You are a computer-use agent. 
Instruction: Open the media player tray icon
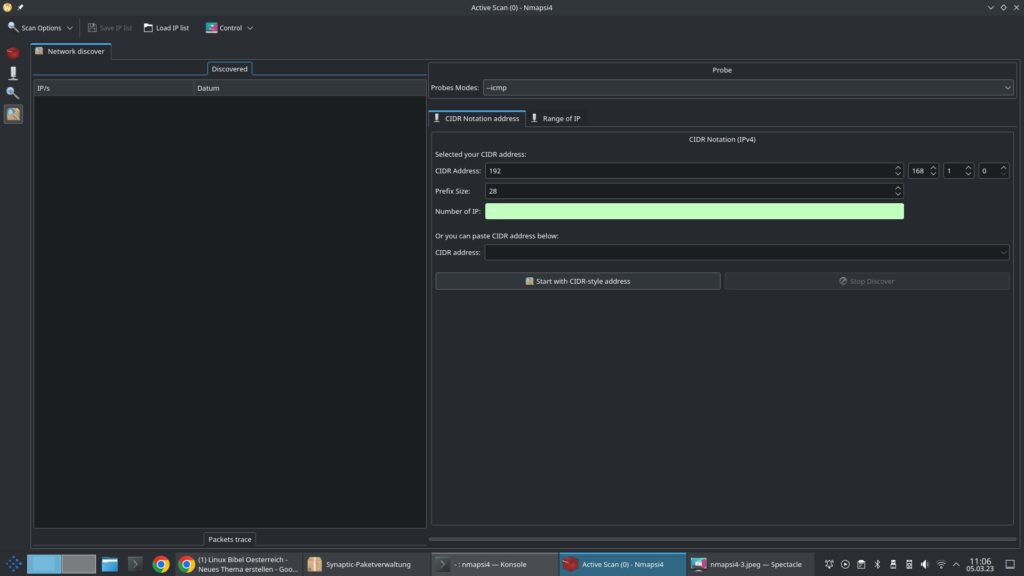click(845, 564)
